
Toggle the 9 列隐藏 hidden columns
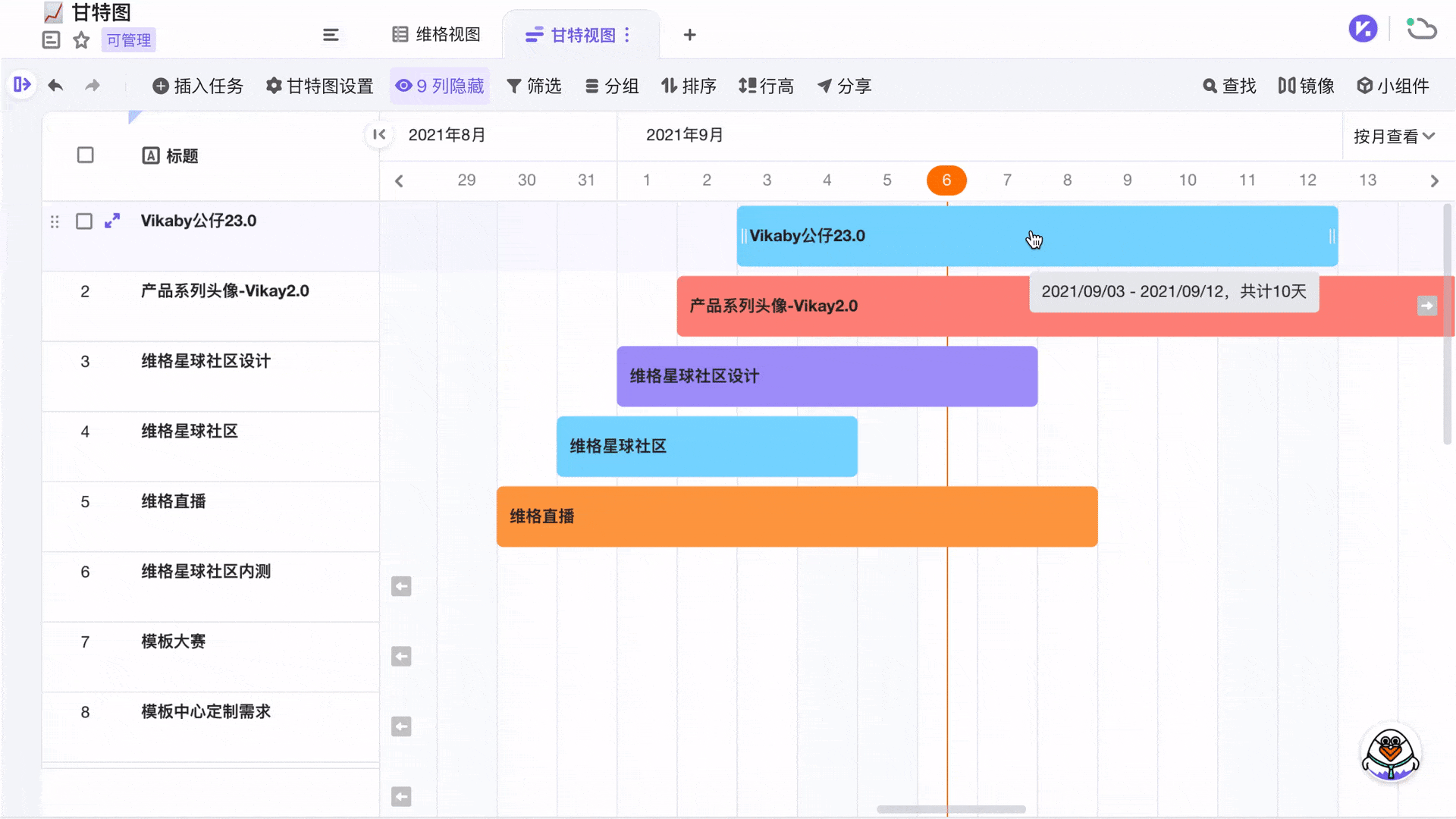pos(439,86)
